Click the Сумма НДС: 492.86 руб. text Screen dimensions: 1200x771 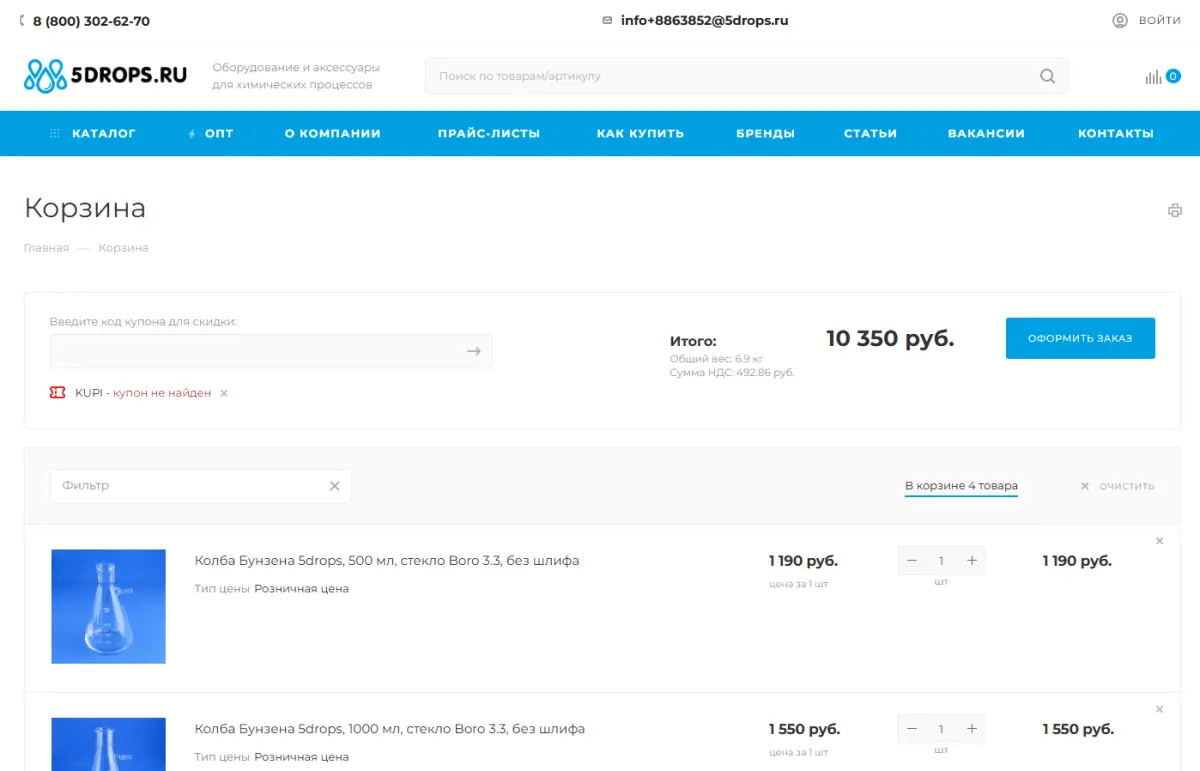[732, 373]
